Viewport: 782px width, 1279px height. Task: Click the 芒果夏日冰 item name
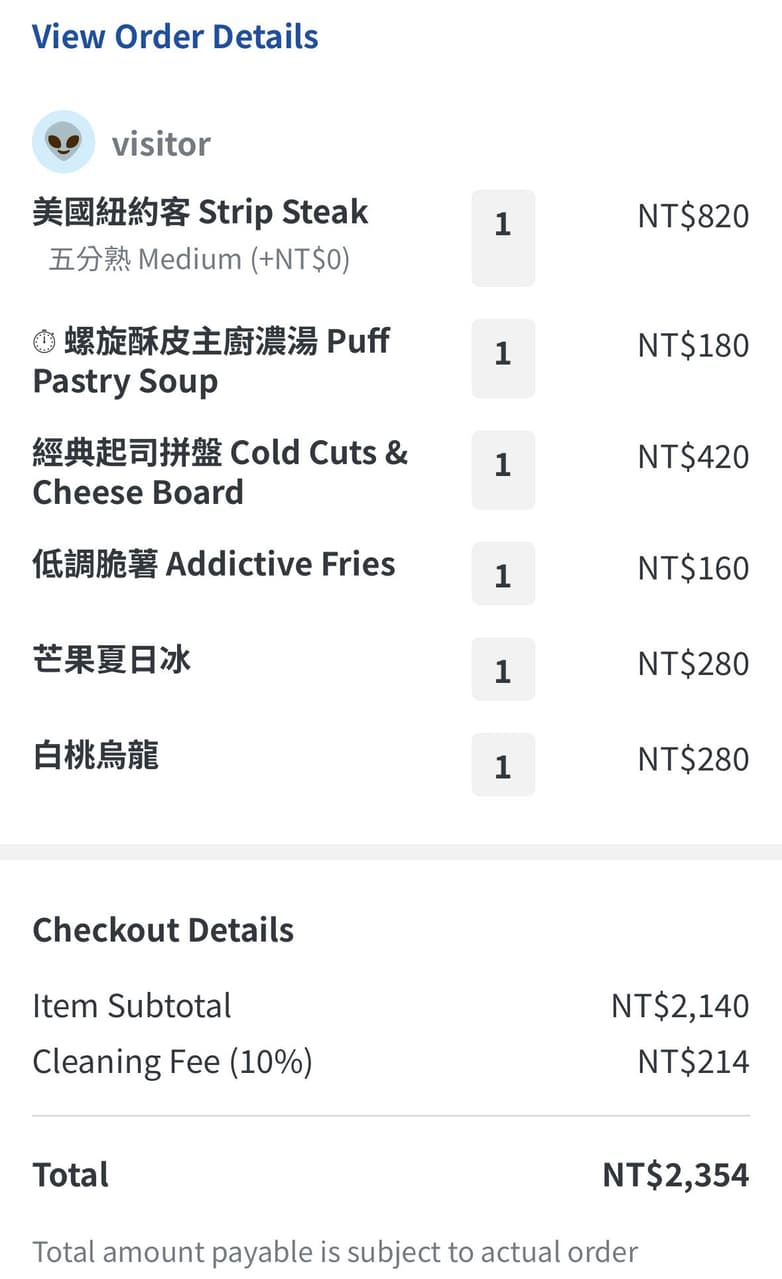click(x=111, y=660)
